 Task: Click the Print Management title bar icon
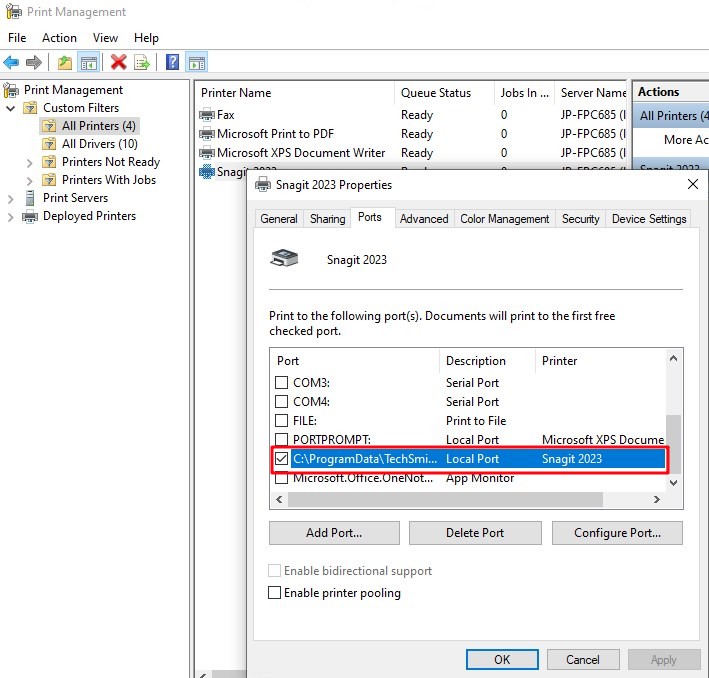pyautogui.click(x=14, y=12)
